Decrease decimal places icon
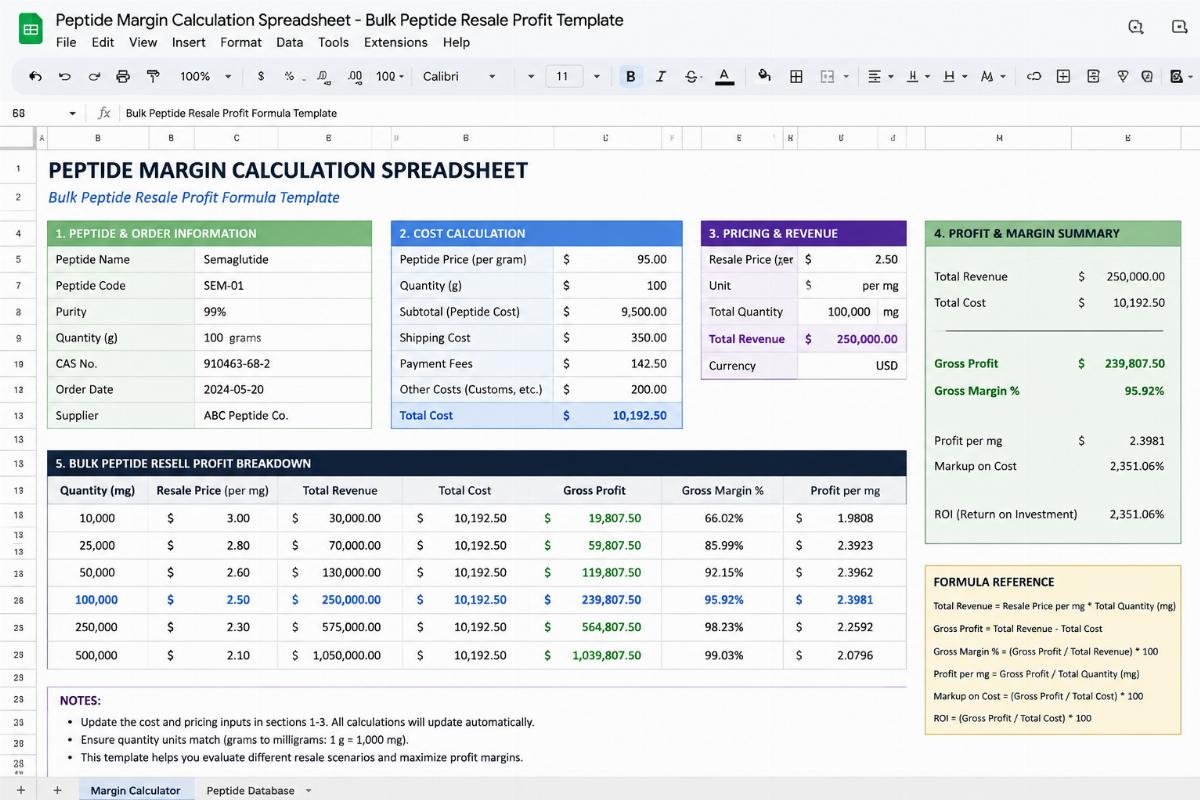 [x=322, y=76]
